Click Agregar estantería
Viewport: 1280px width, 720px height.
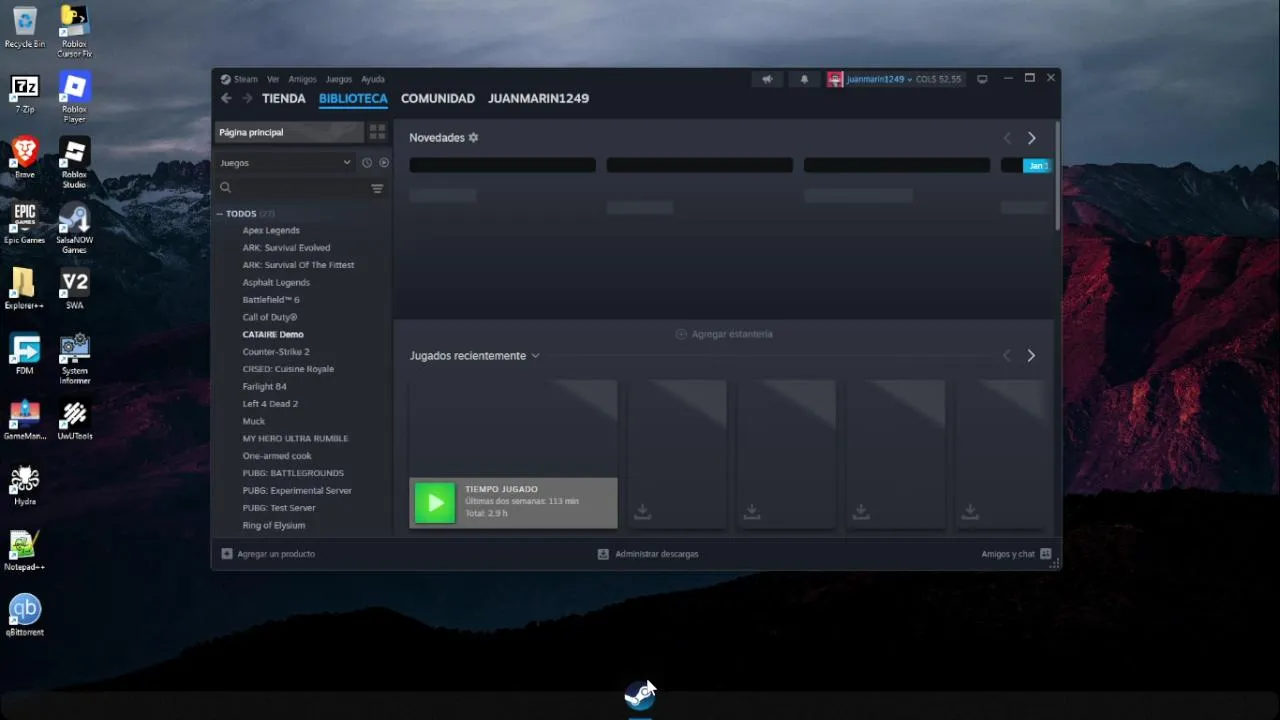(x=724, y=334)
